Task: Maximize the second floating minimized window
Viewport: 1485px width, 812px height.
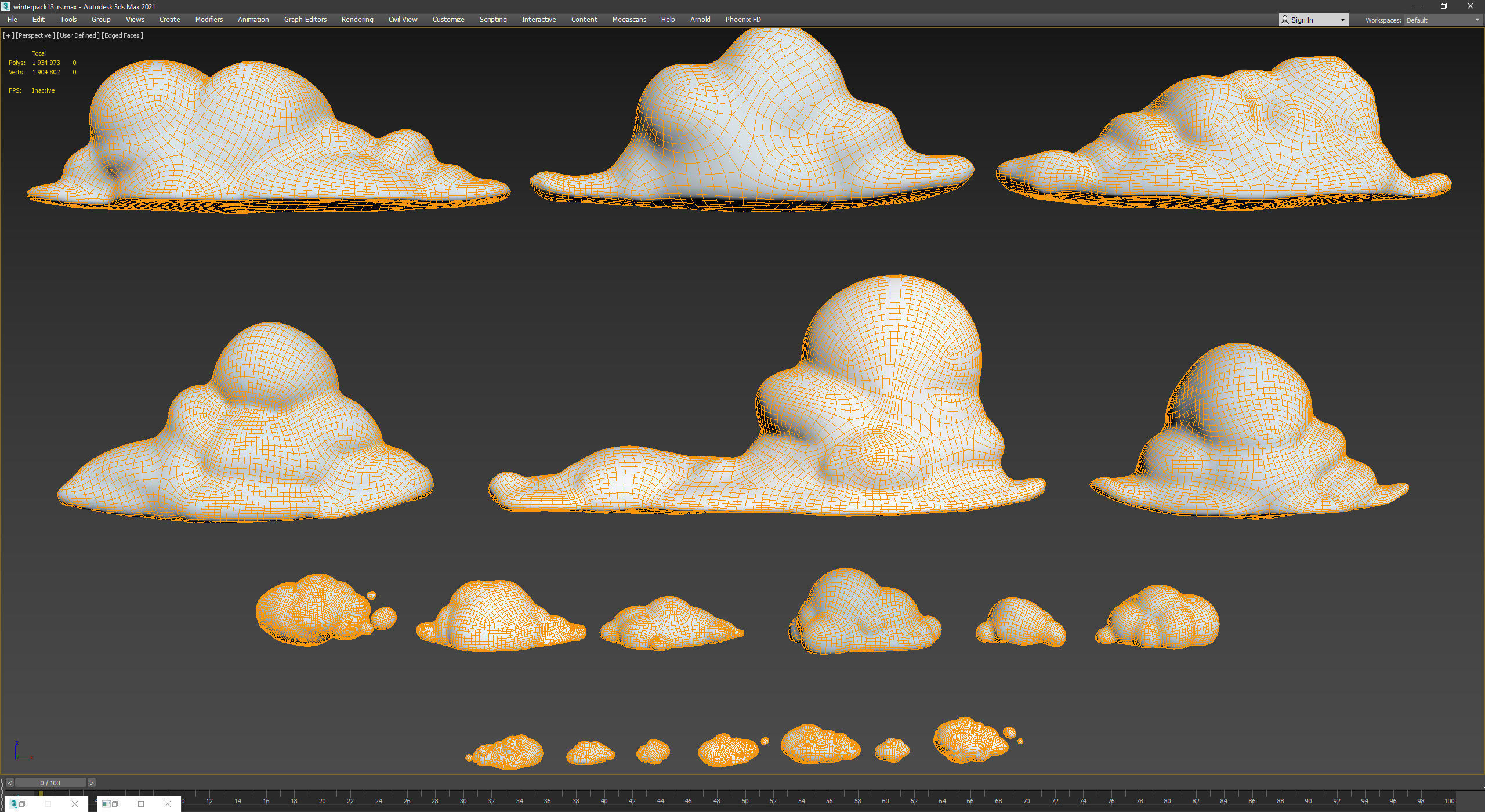Action: point(141,804)
